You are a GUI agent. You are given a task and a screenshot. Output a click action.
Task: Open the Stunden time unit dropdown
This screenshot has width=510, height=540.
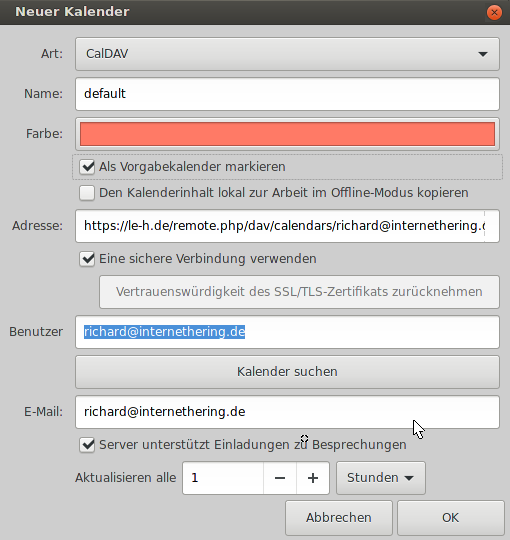pyautogui.click(x=381, y=478)
